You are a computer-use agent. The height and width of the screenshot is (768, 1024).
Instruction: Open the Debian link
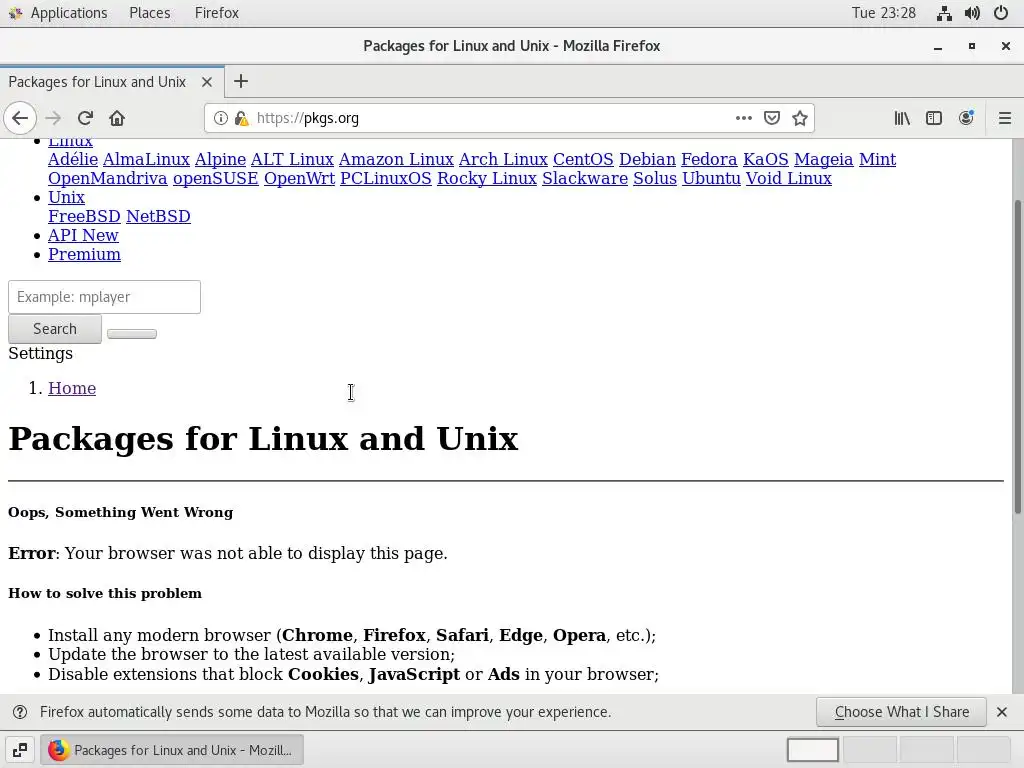point(647,159)
